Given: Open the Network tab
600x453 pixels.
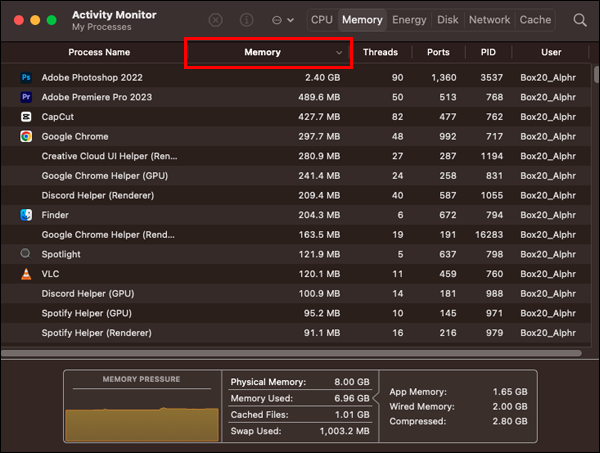Looking at the screenshot, I should [489, 20].
